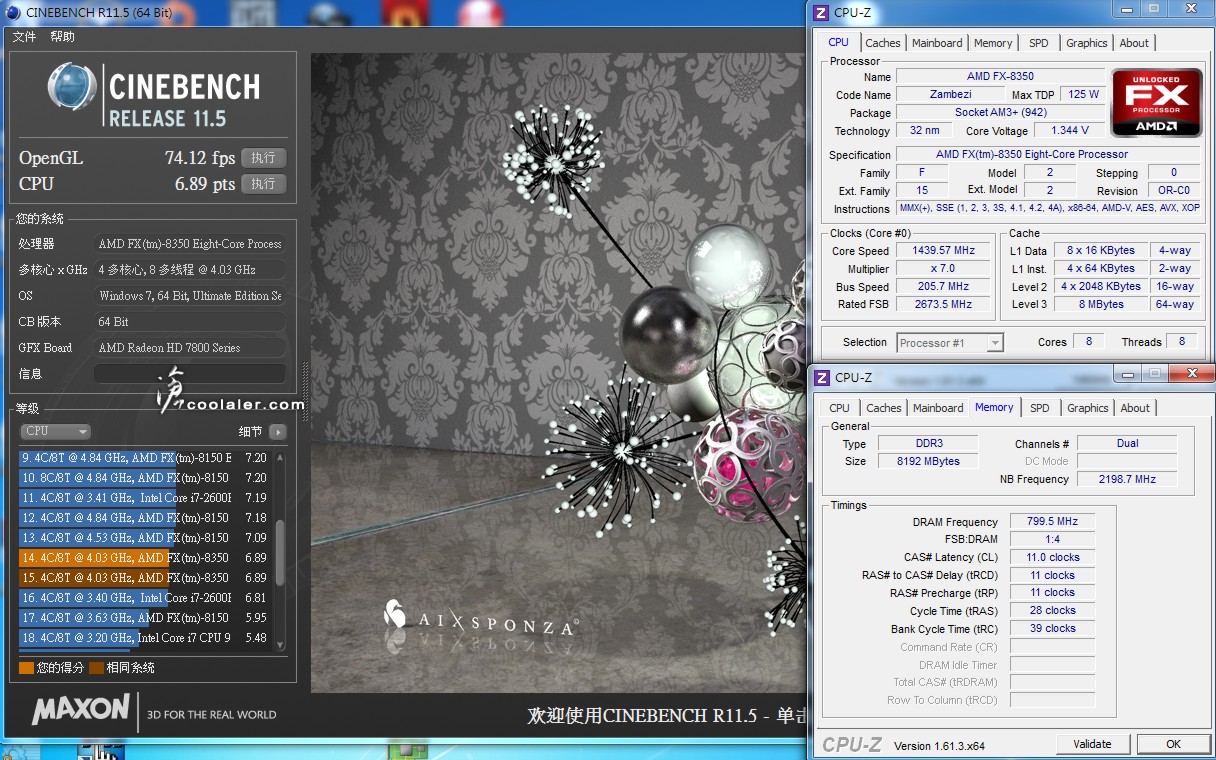1216x760 pixels.
Task: Click the Code Name field Zambezi
Action: 948,95
